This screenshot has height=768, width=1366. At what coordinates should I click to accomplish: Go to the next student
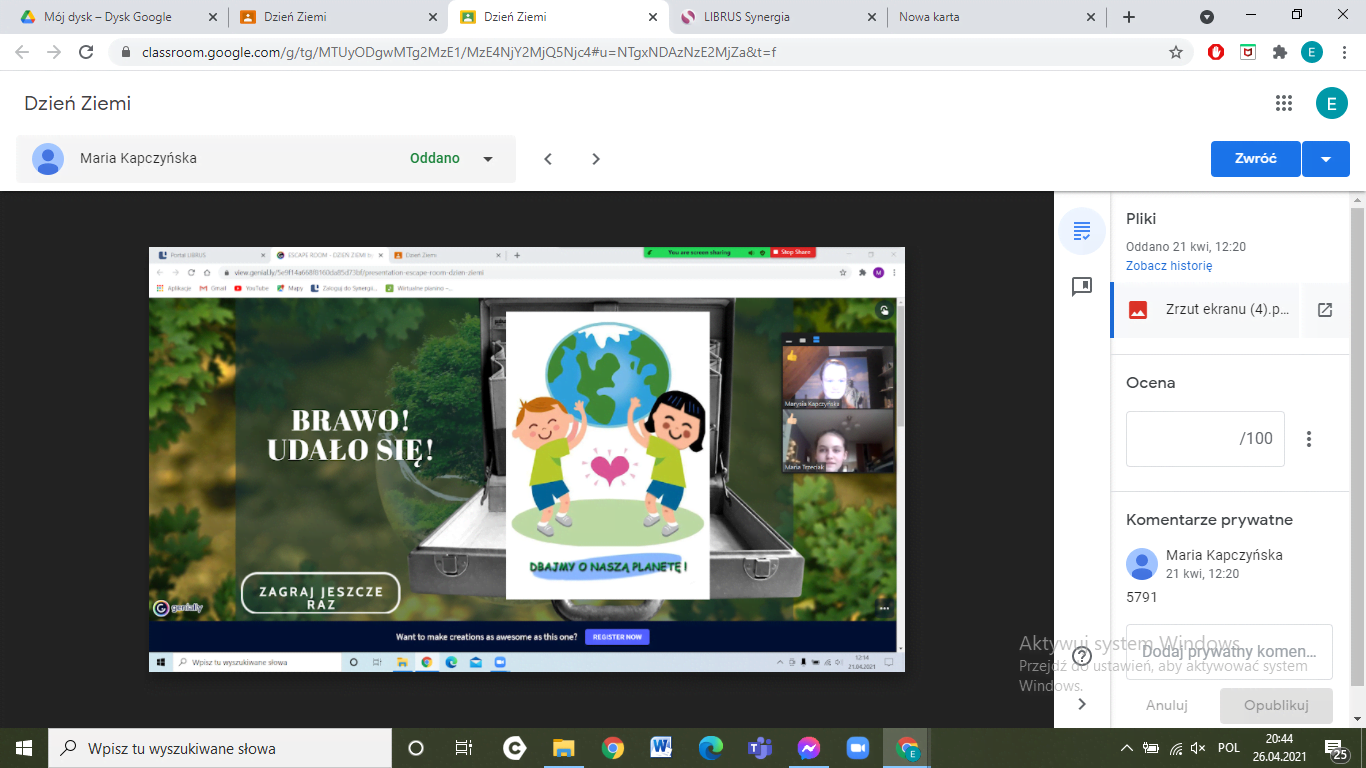click(x=596, y=159)
